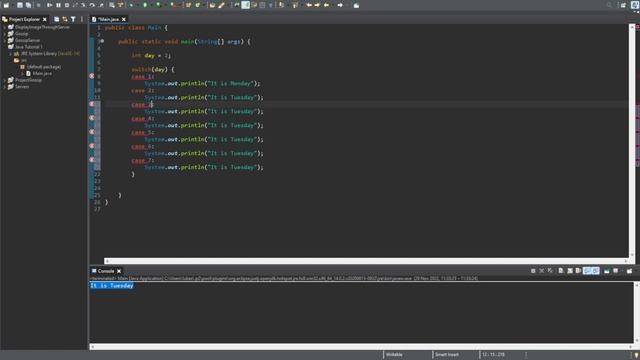Click the editor horizontal scrollbar
The height and width of the screenshot is (360, 640).
click(x=366, y=261)
